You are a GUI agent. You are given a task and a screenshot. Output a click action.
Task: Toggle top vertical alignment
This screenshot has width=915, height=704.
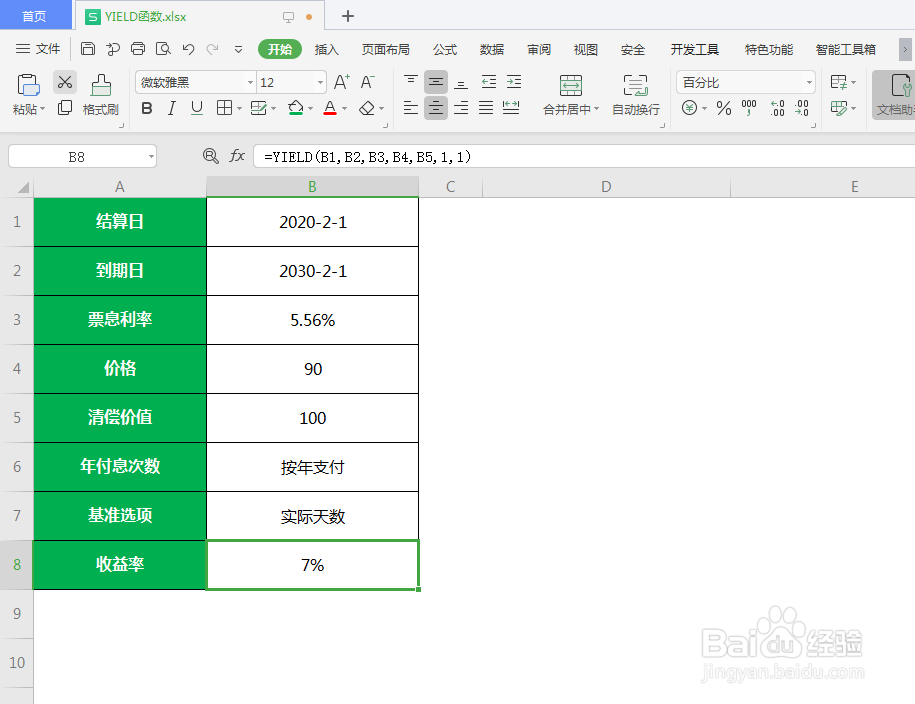pos(411,82)
